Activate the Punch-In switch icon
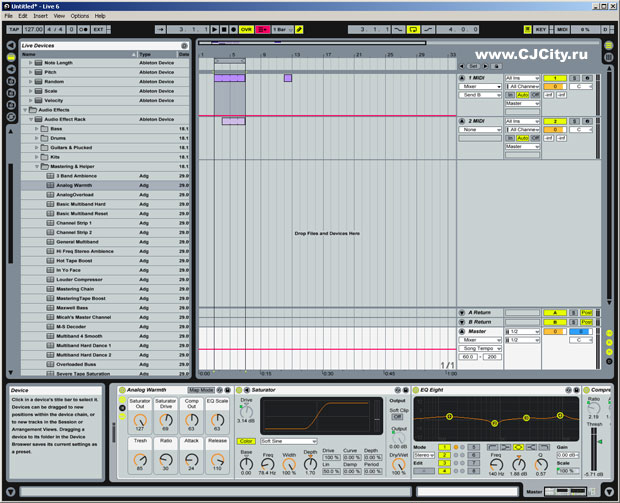Viewport: 620px width, 503px height. coord(399,29)
